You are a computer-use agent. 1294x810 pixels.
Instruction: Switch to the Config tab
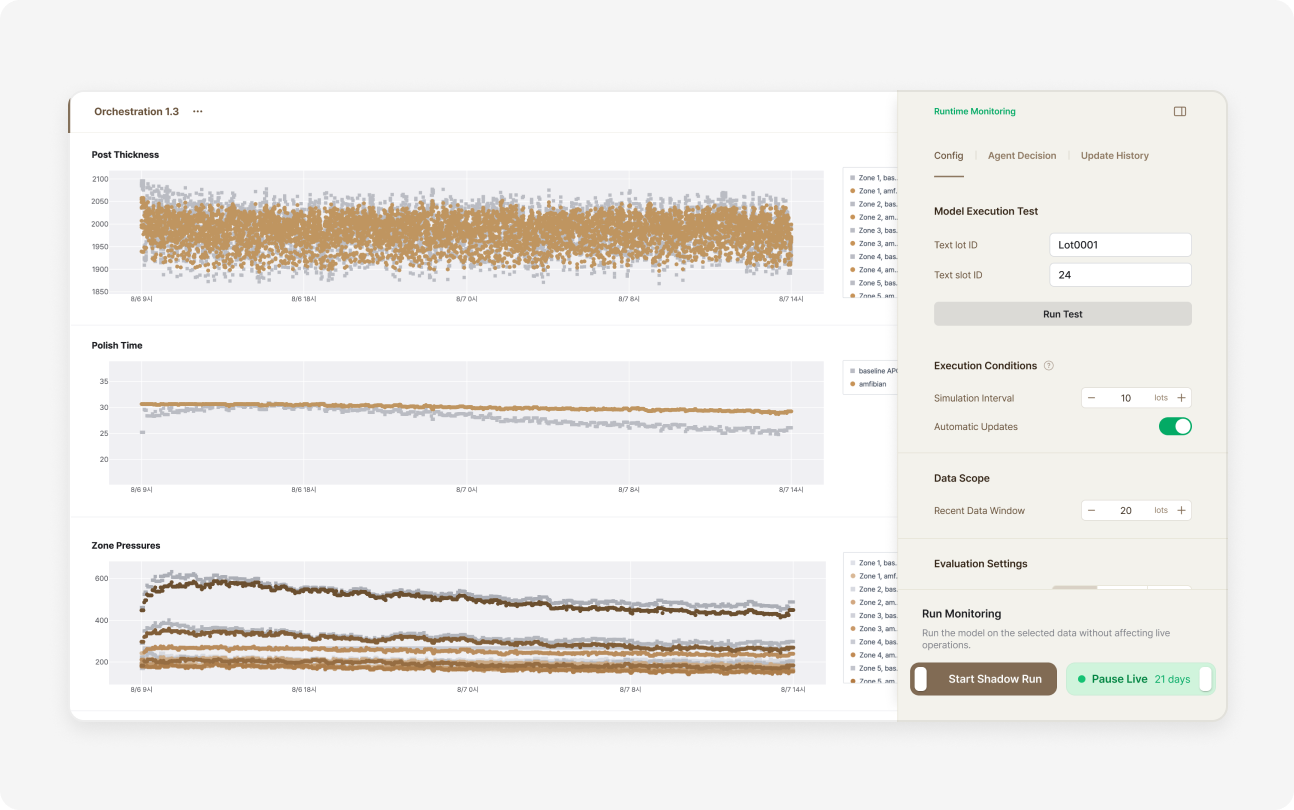[949, 156]
